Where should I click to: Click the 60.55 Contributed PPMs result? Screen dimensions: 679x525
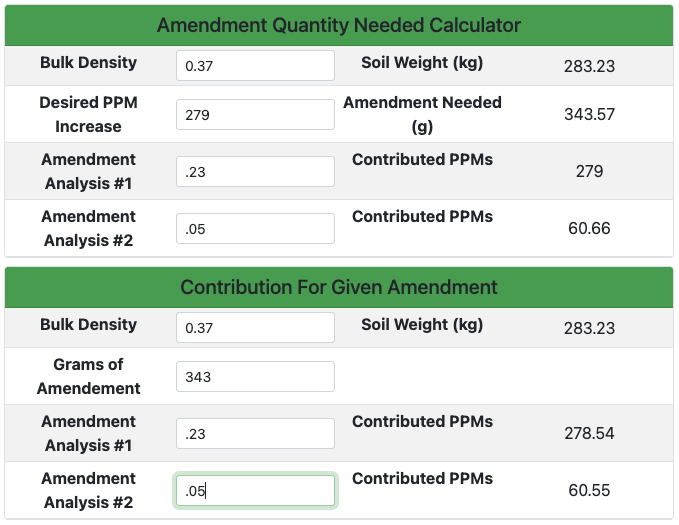pos(589,491)
